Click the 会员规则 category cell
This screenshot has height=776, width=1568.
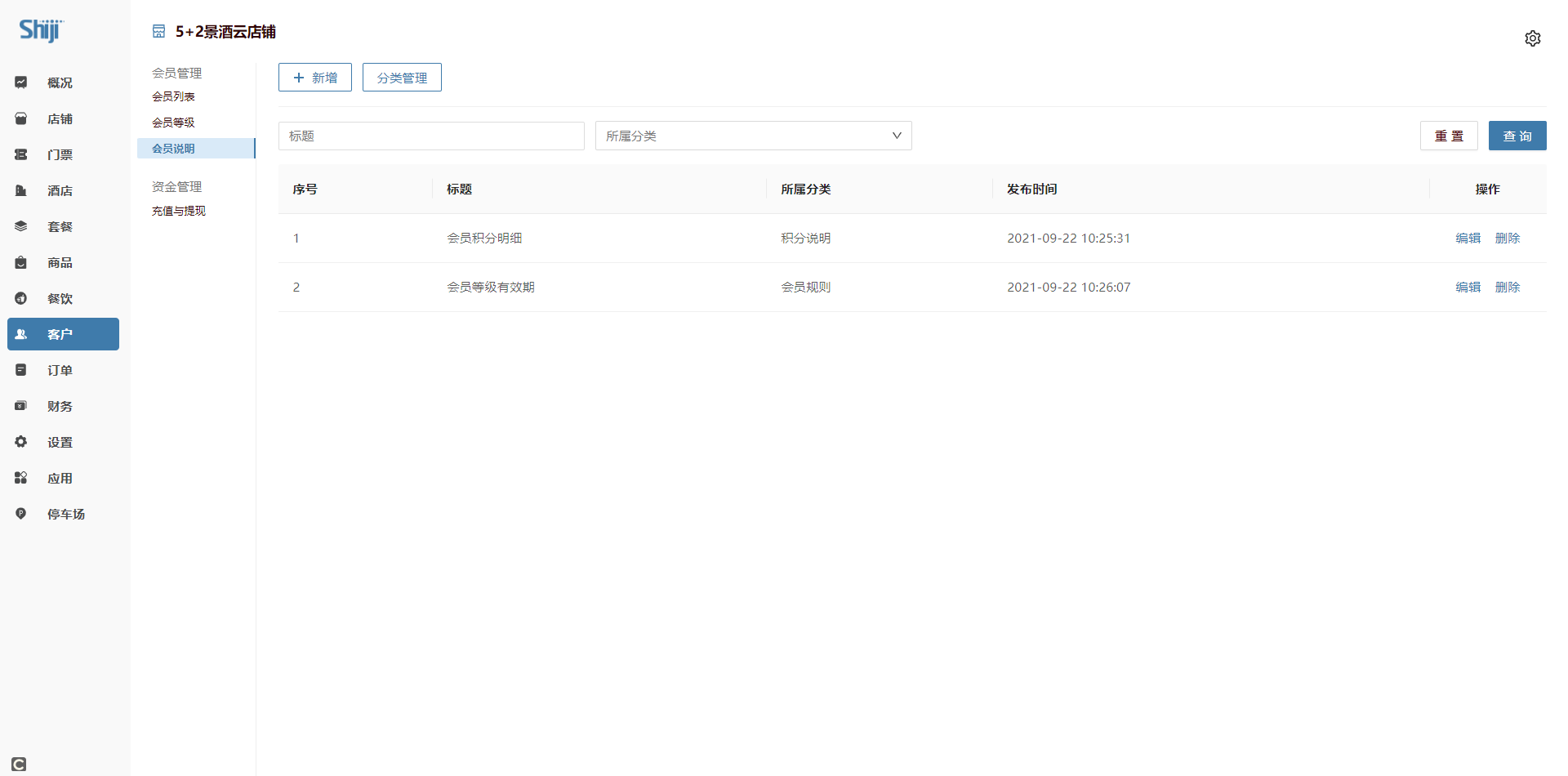[805, 287]
